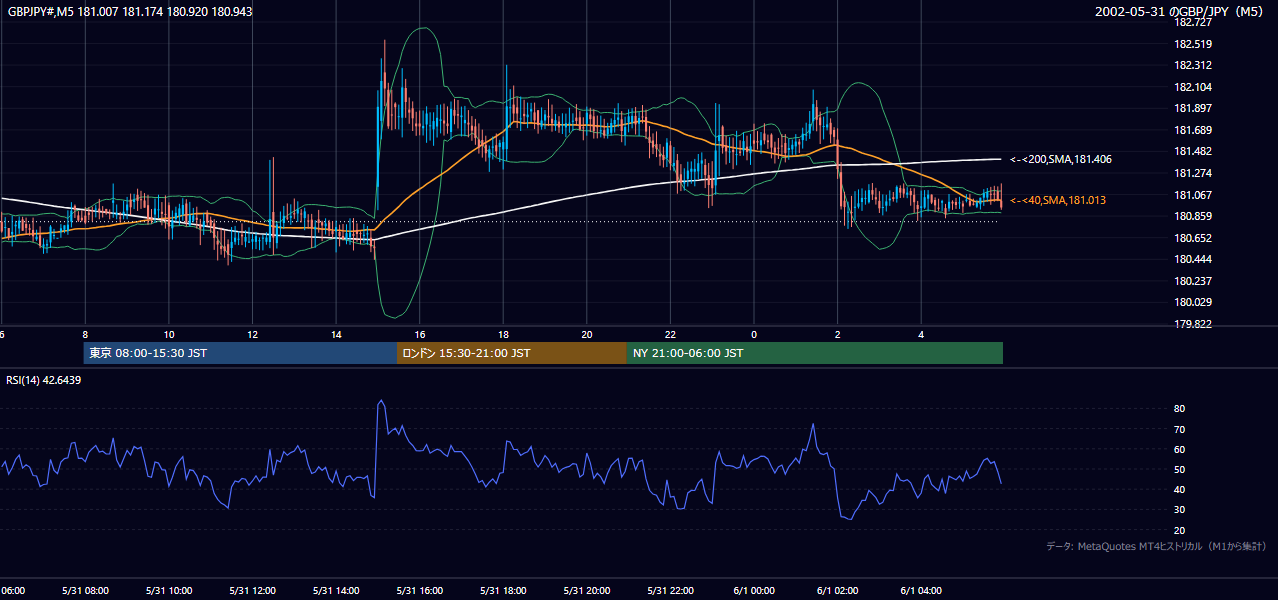Click hour 16 on the chart time axis
Screen dimensions: 1278x600
tap(420, 334)
